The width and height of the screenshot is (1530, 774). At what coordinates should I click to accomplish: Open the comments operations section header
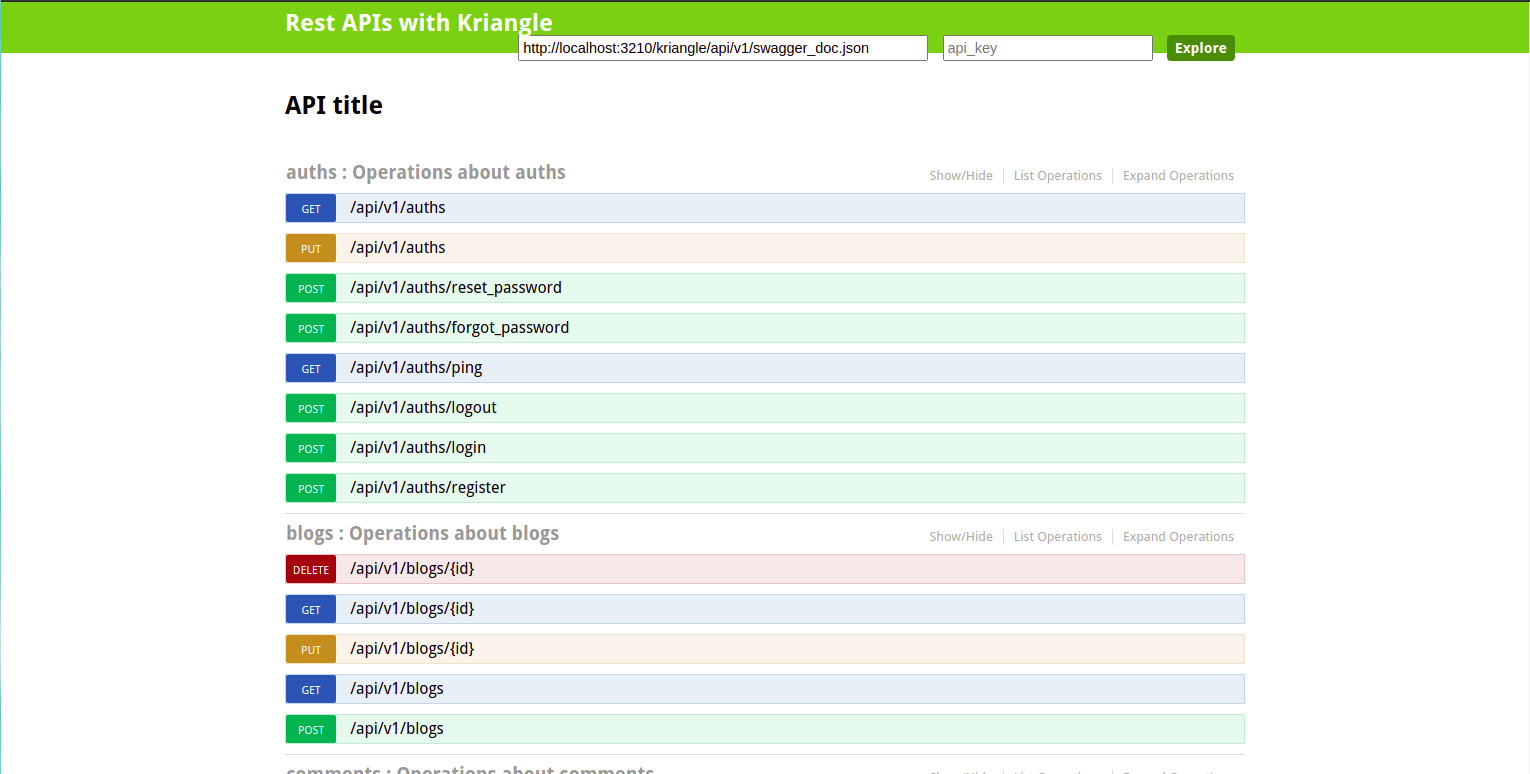(468, 770)
